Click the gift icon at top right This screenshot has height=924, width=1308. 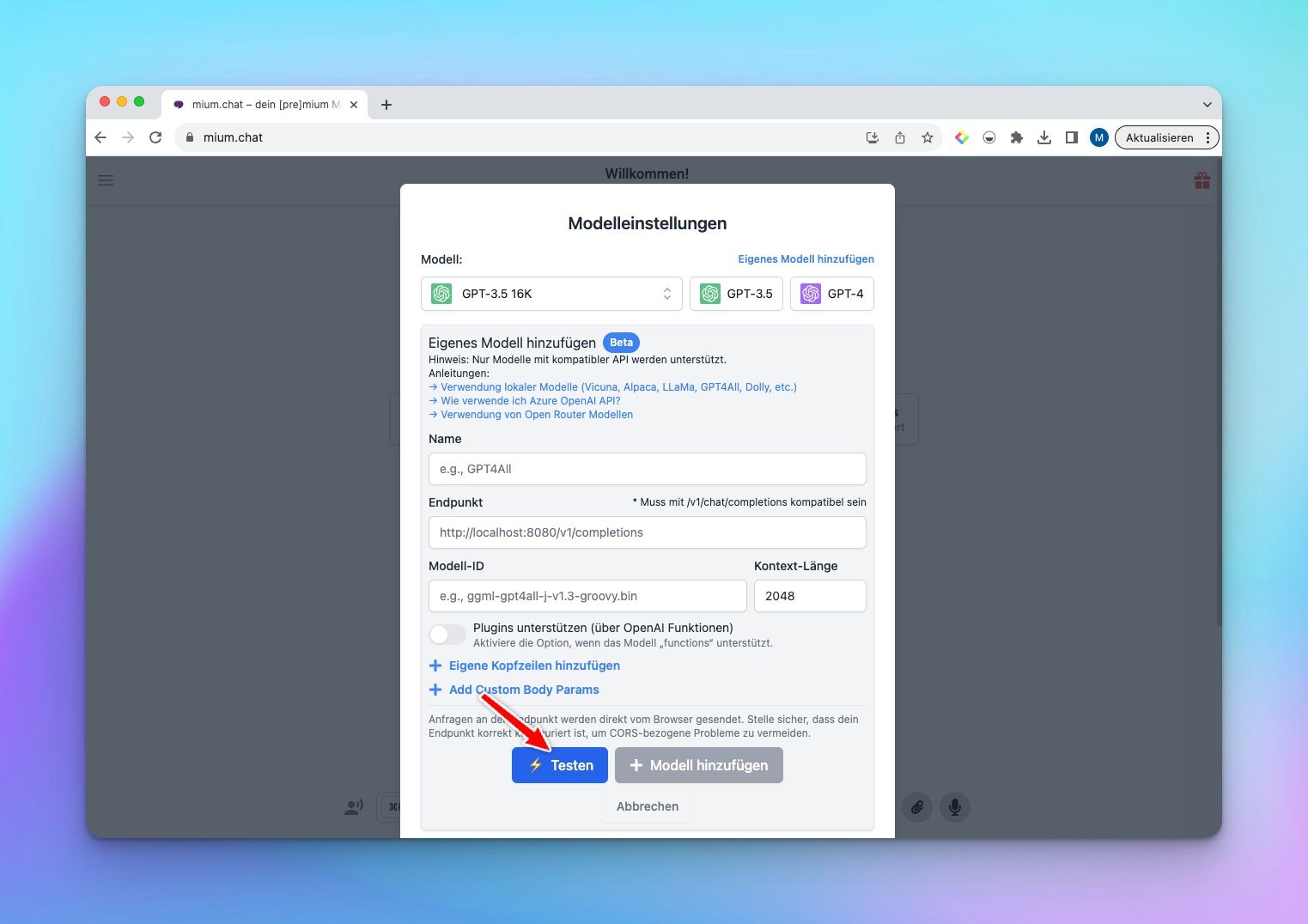tap(1202, 180)
